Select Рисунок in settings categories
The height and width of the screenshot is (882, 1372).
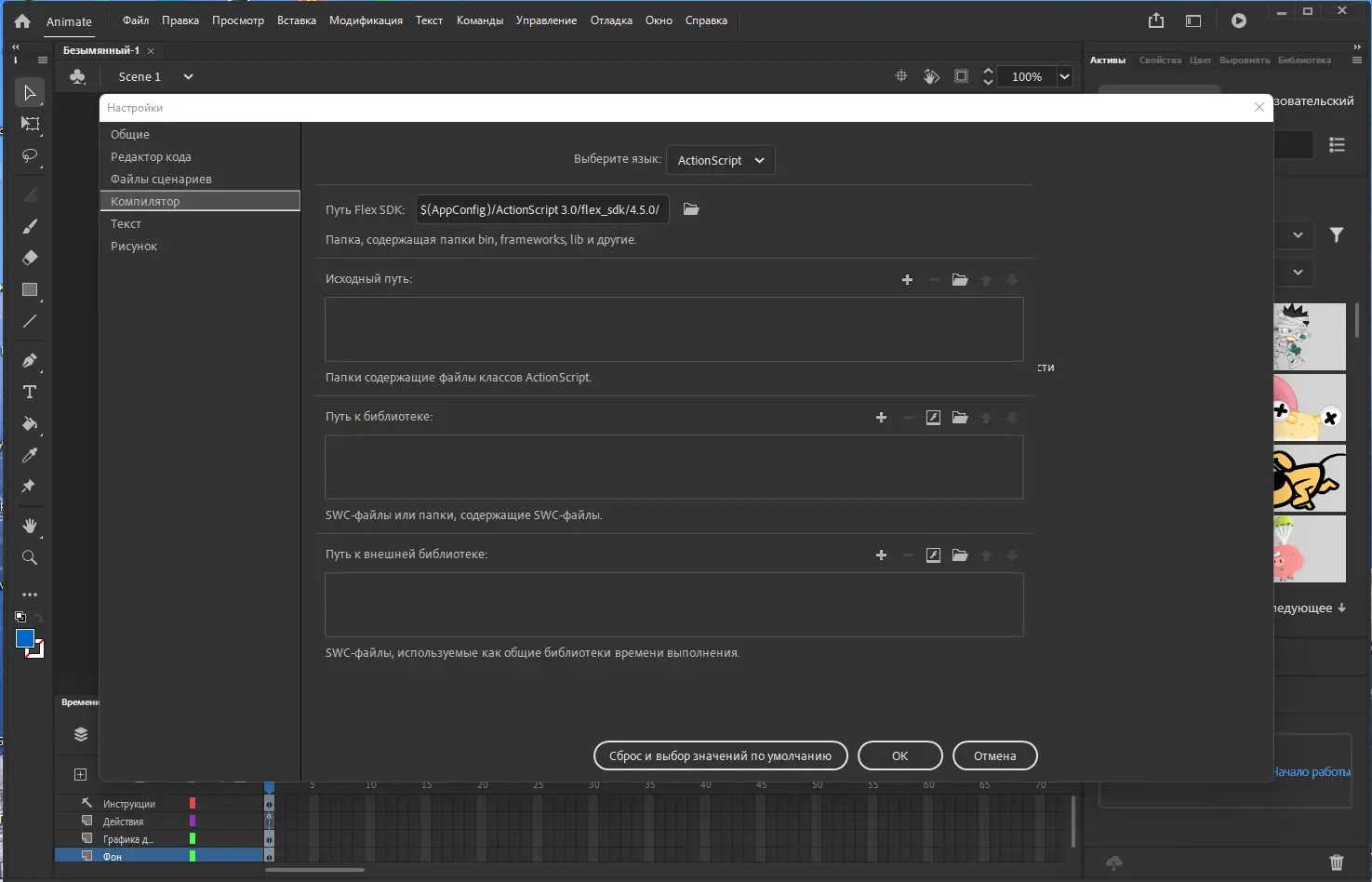[200, 246]
